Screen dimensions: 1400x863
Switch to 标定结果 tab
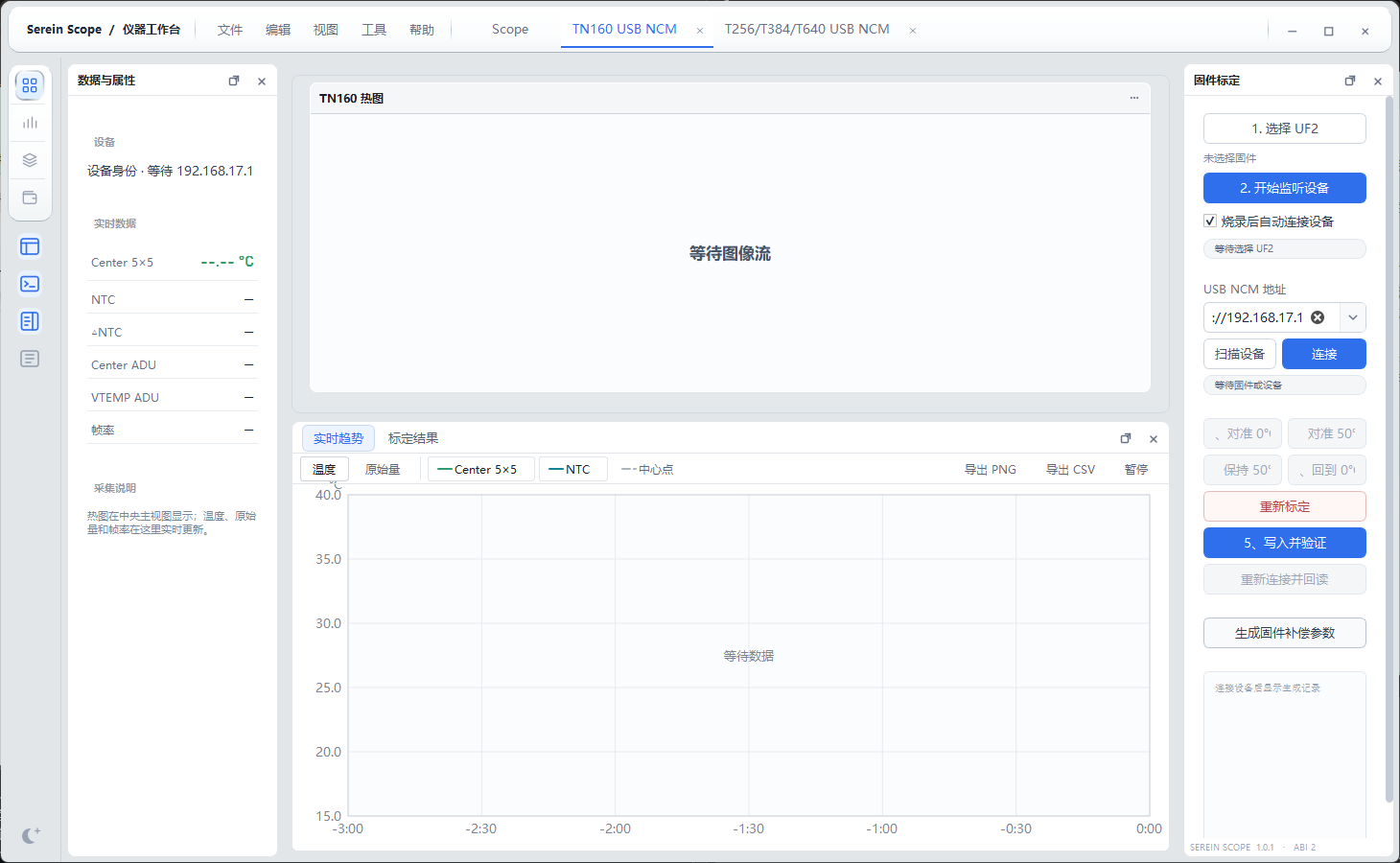[413, 438]
